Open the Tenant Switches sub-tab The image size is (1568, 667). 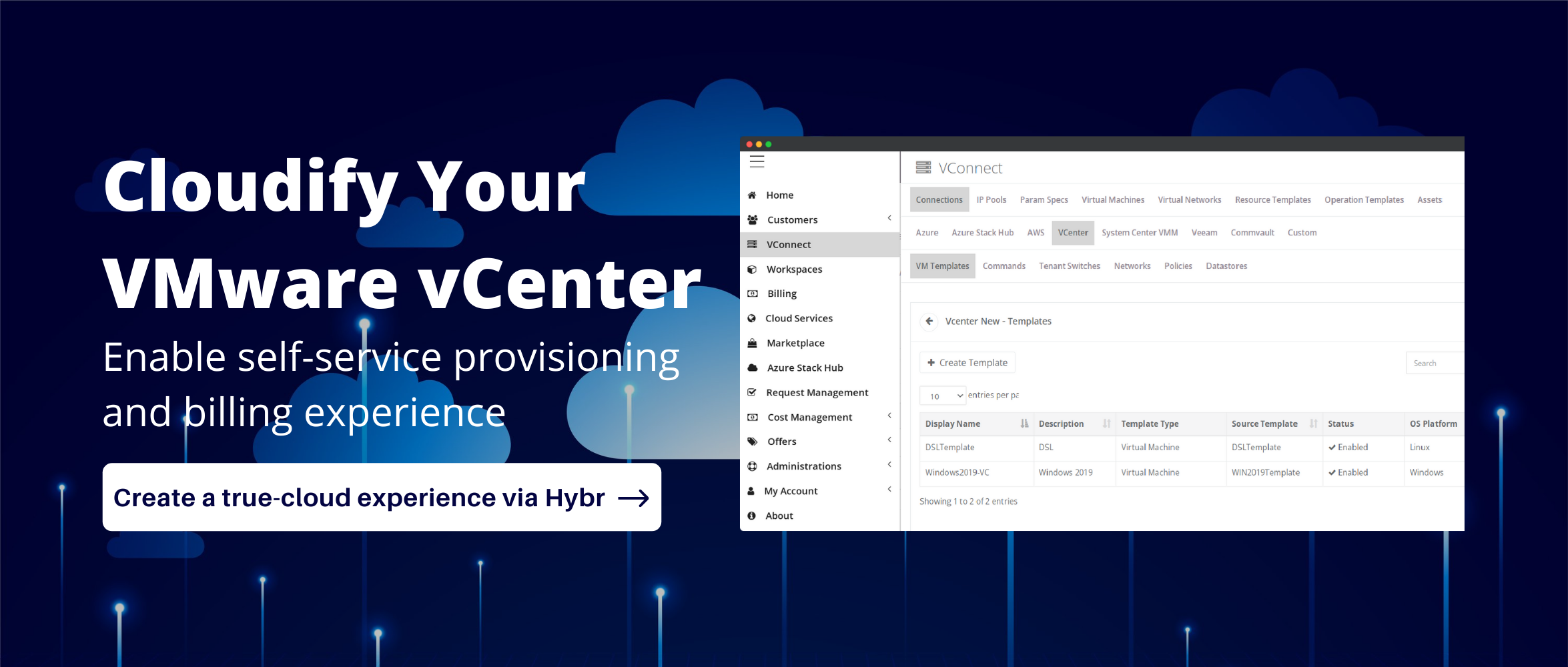pyautogui.click(x=1070, y=266)
